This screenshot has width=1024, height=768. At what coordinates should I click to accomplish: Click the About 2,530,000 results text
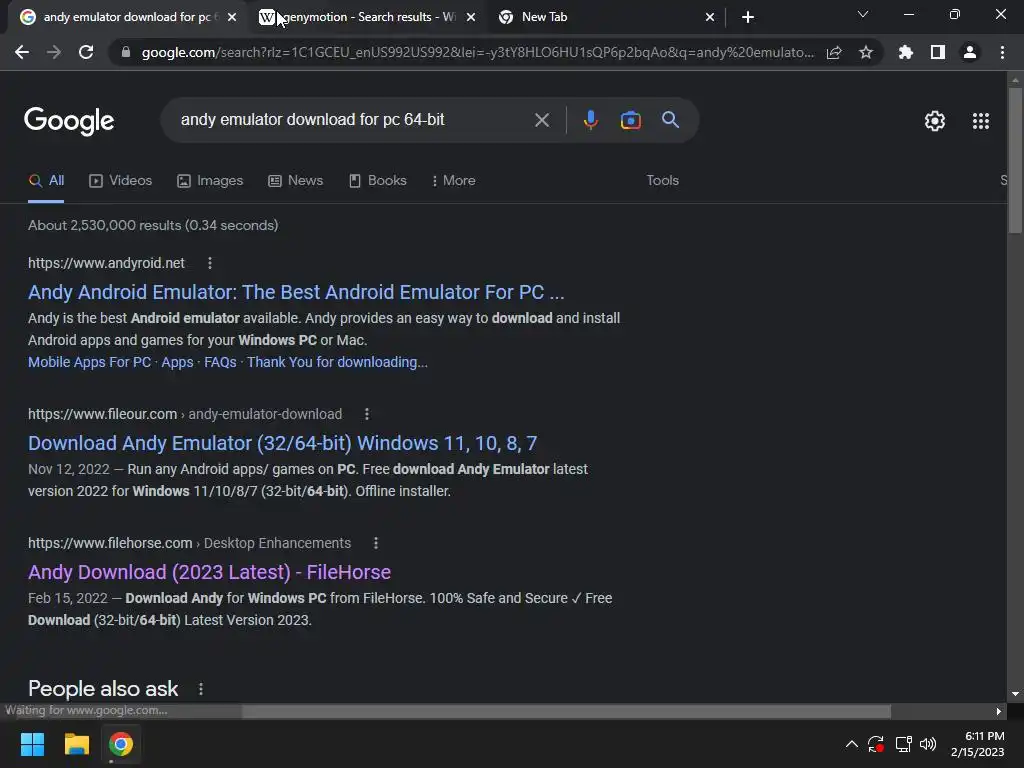(153, 225)
